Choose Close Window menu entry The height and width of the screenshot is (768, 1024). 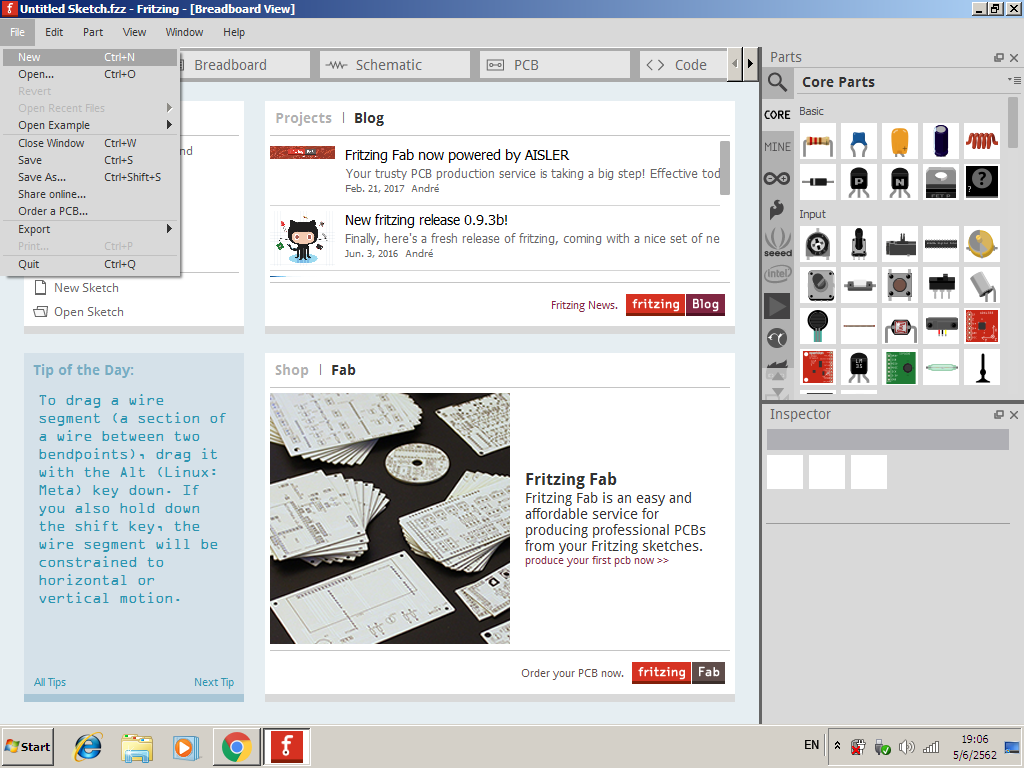90,143
